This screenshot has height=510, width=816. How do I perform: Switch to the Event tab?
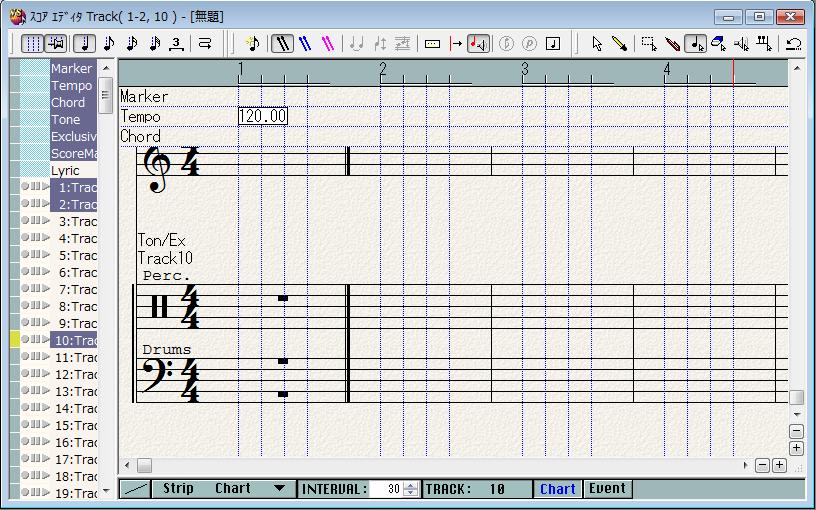[607, 489]
